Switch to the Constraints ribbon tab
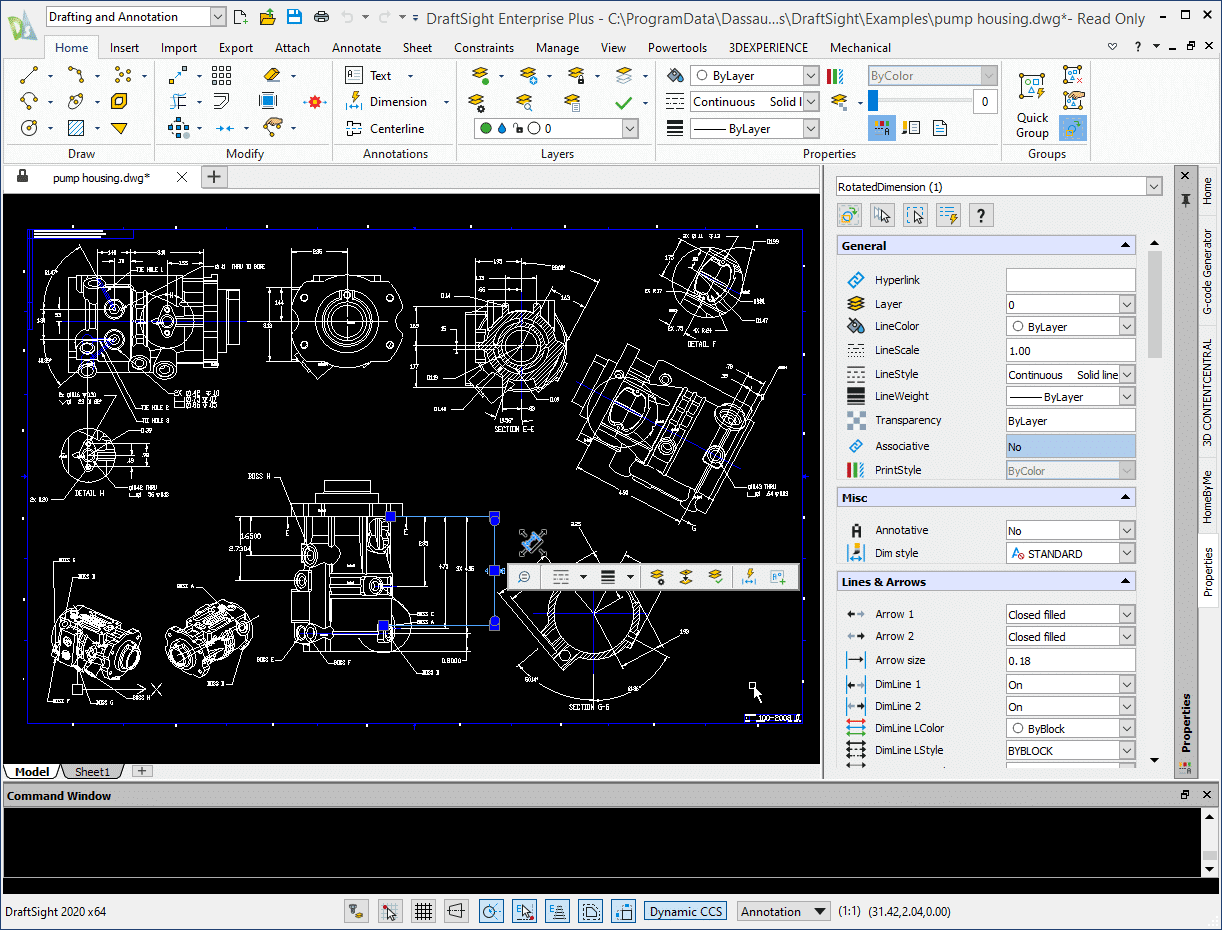The width and height of the screenshot is (1222, 930). (x=484, y=47)
